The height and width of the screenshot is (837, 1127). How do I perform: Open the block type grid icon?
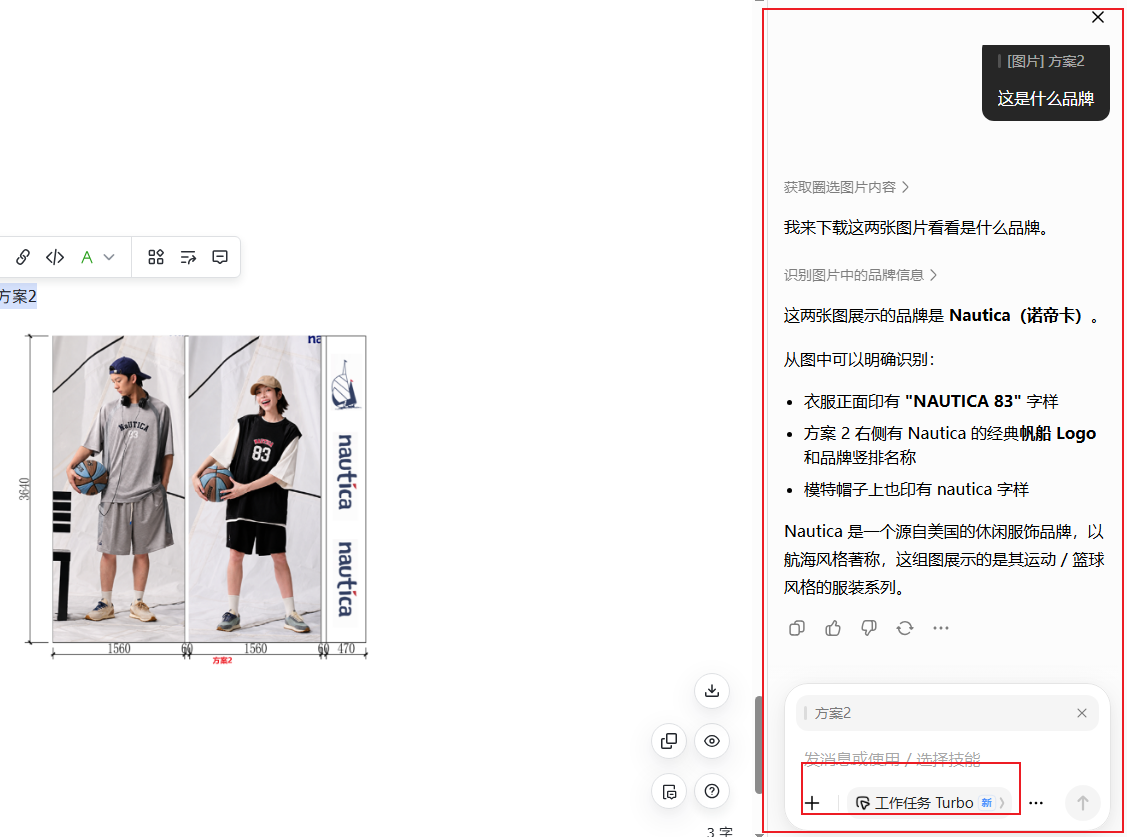[156, 256]
